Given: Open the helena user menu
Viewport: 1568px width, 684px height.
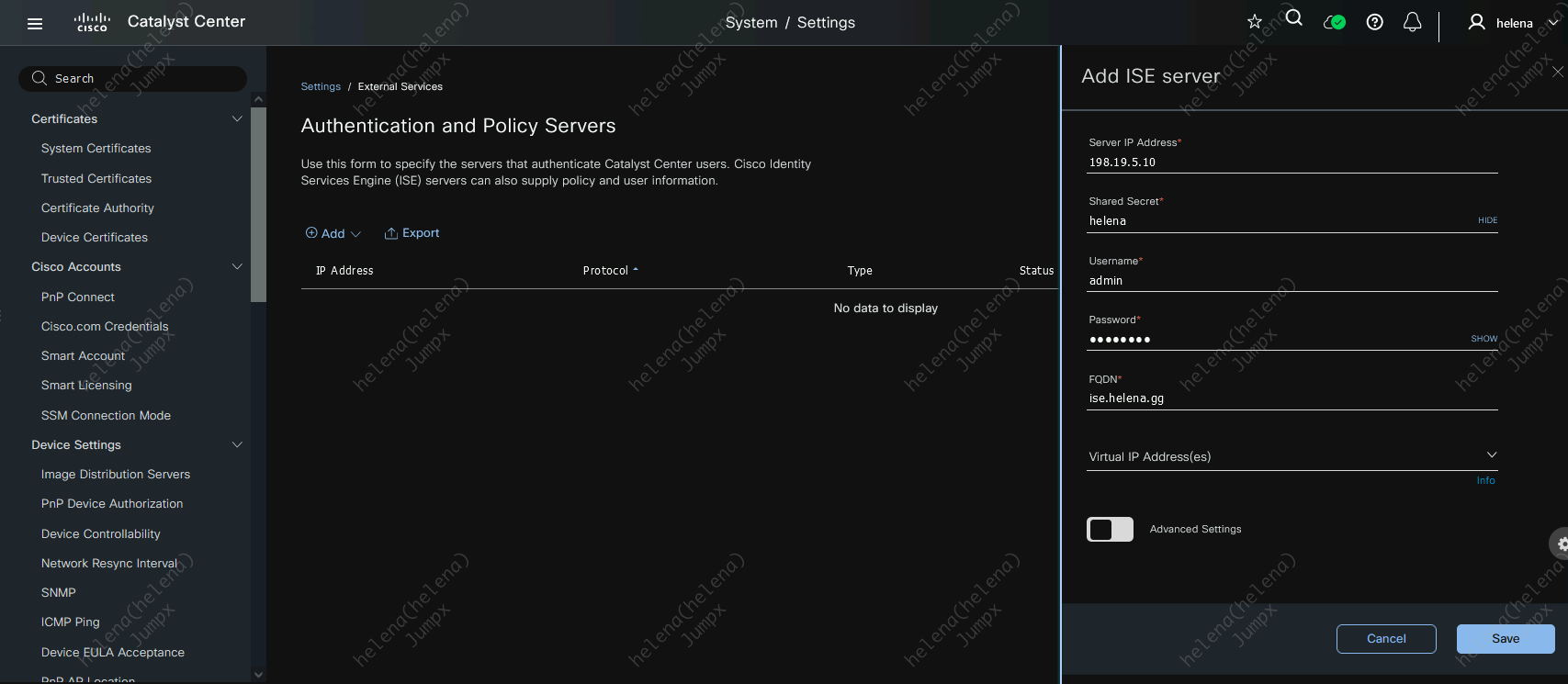Looking at the screenshot, I should tap(1513, 23).
